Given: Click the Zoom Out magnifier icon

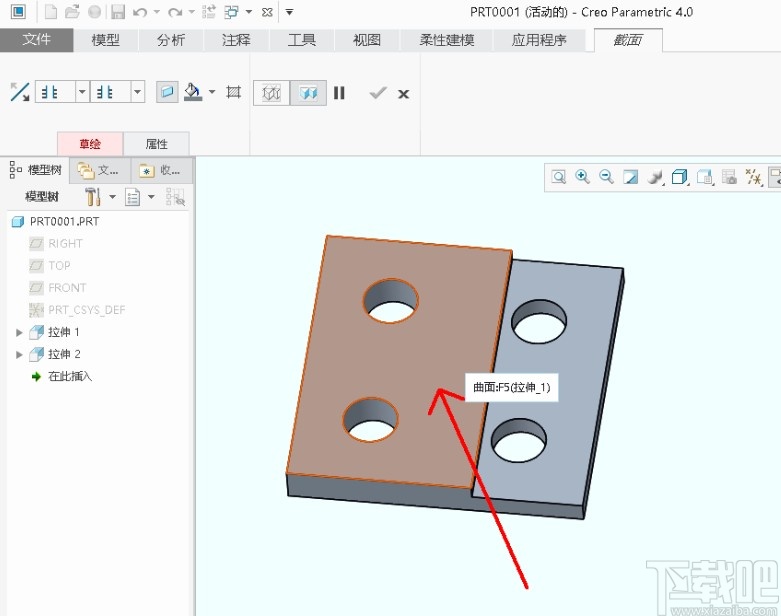Looking at the screenshot, I should pos(606,177).
